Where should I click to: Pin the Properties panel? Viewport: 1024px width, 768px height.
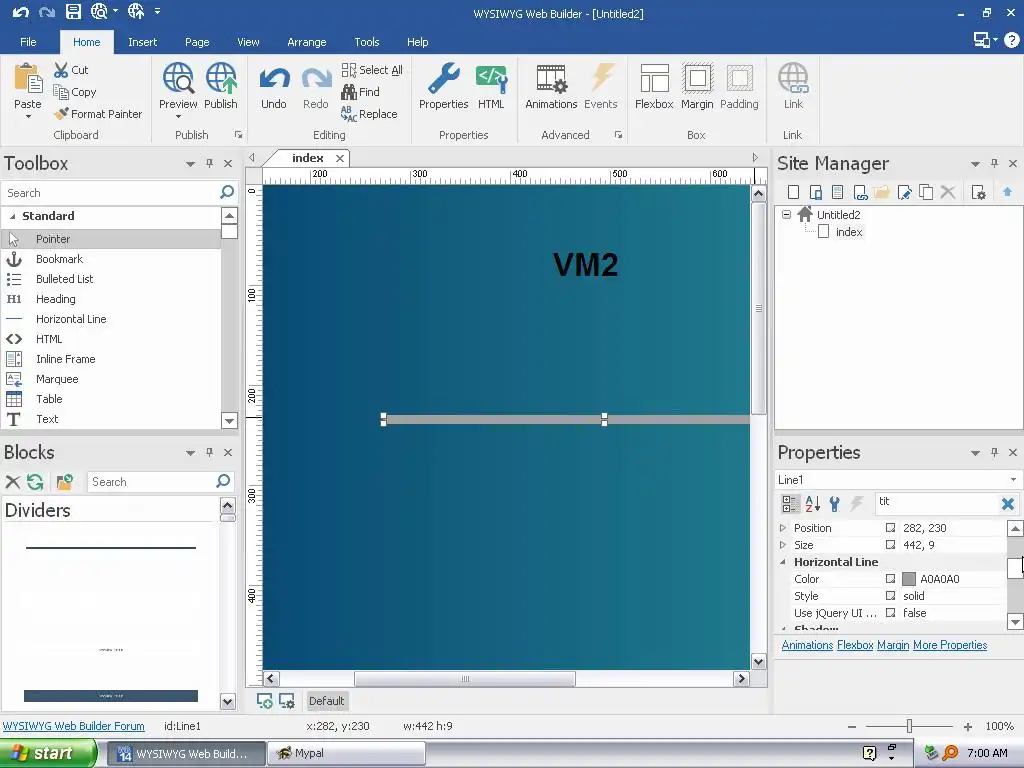[x=994, y=453]
